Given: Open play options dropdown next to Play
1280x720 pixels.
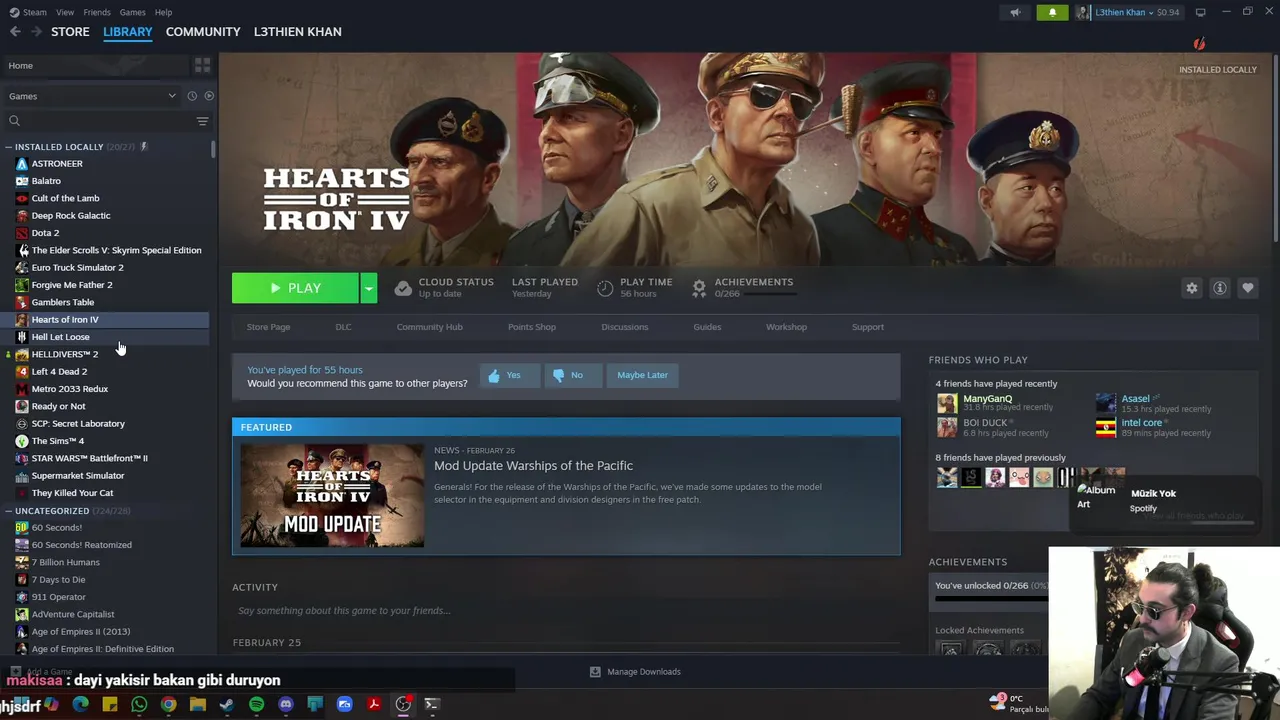Looking at the screenshot, I should [x=368, y=288].
